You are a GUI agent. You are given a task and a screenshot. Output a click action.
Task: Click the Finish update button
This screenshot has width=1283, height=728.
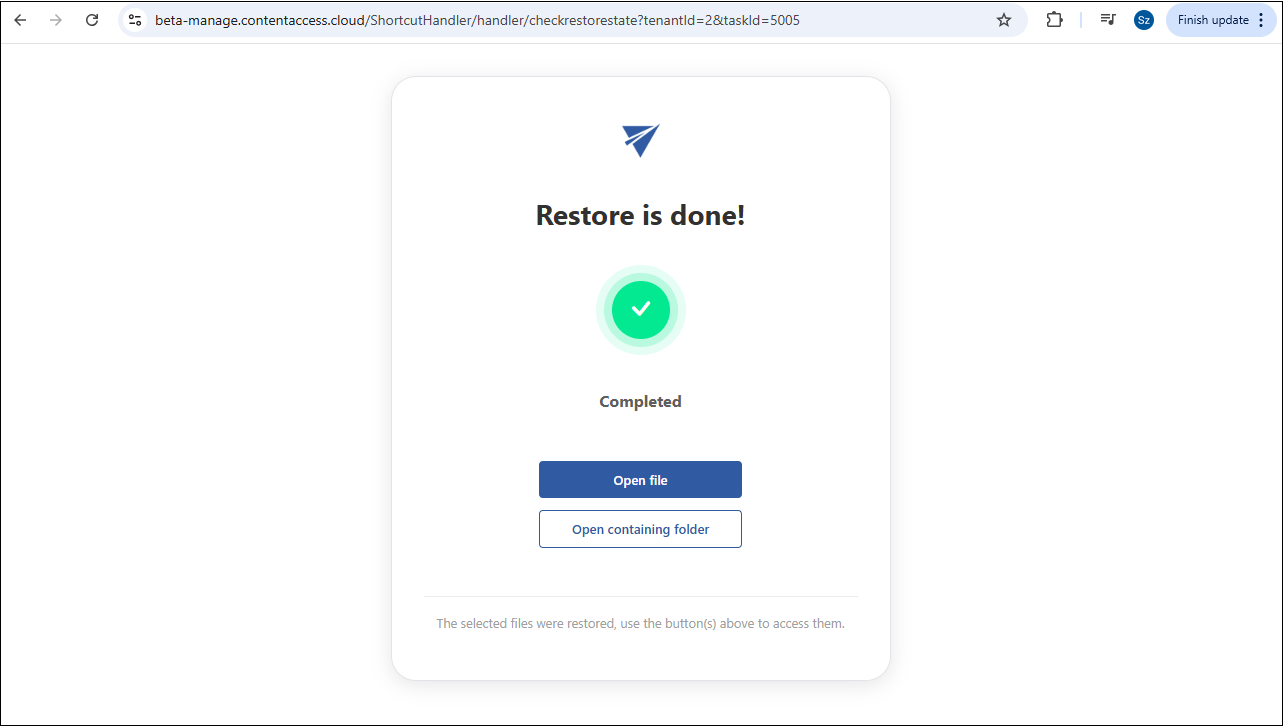tap(1220, 20)
